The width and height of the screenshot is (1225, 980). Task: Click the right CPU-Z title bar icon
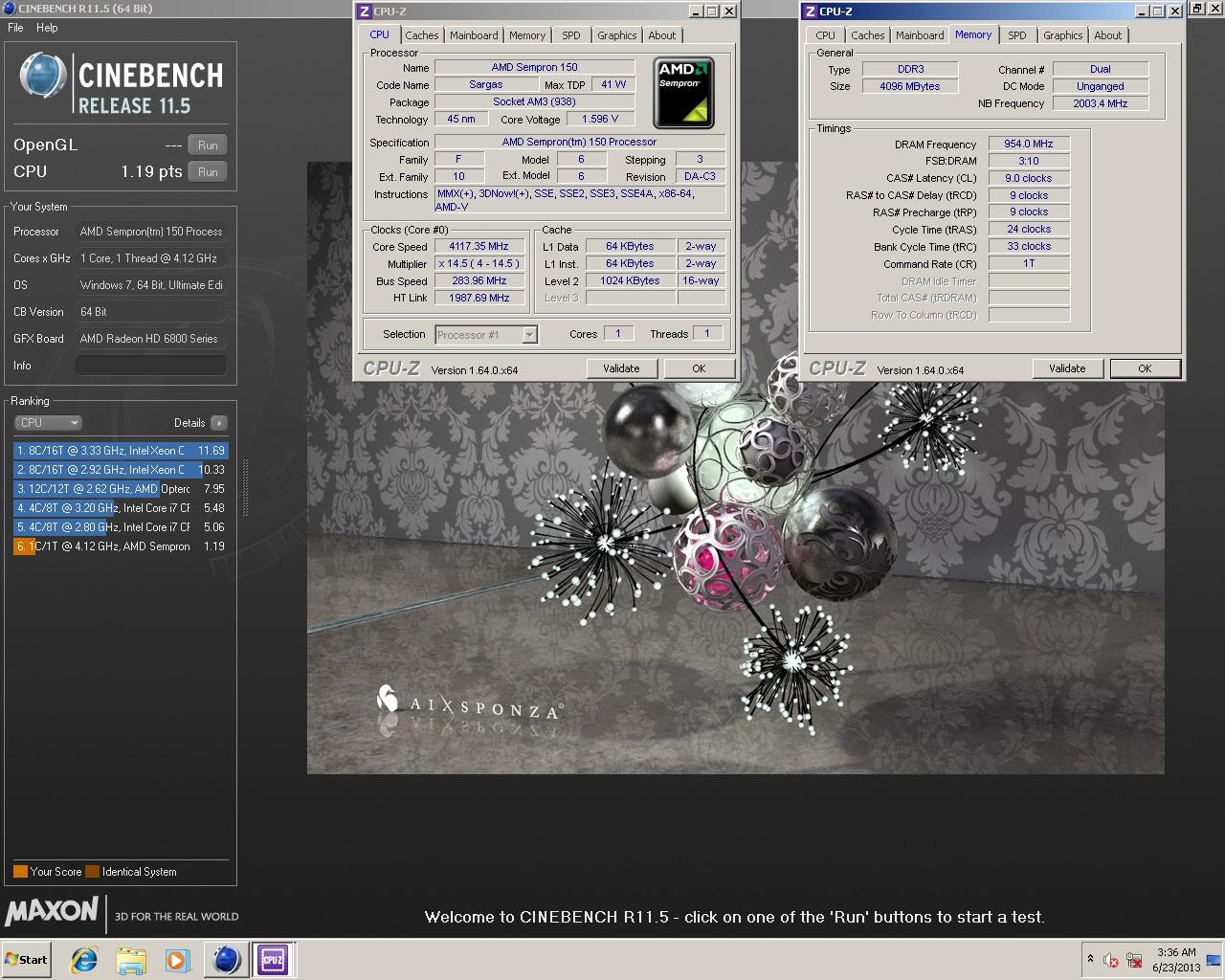810,11
